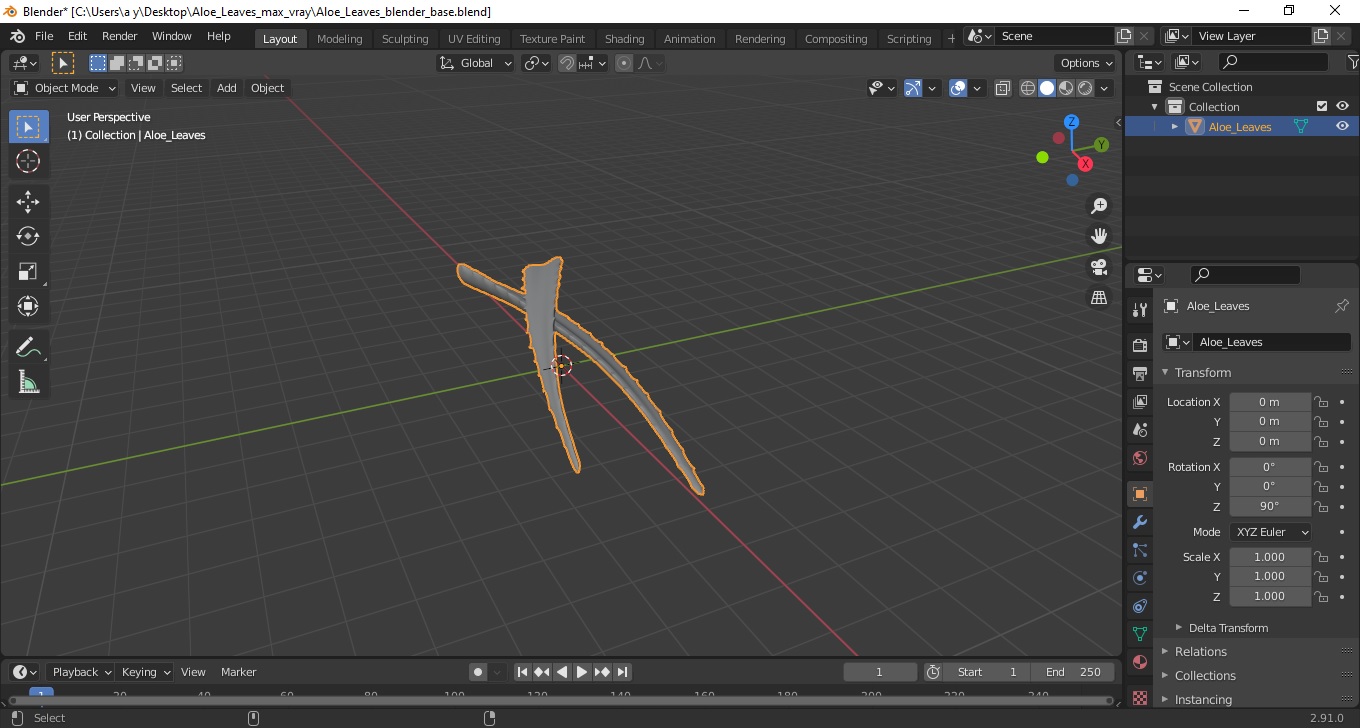Click play animation button
The width and height of the screenshot is (1360, 728).
[582, 672]
